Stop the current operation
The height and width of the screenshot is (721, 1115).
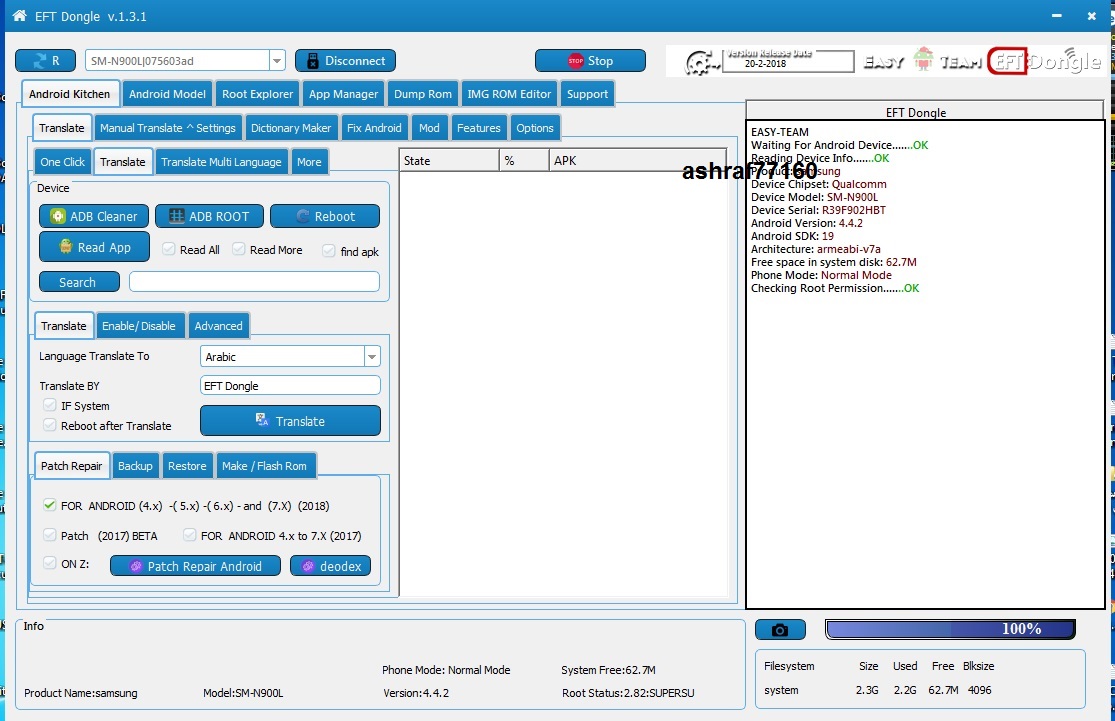pyautogui.click(x=590, y=60)
